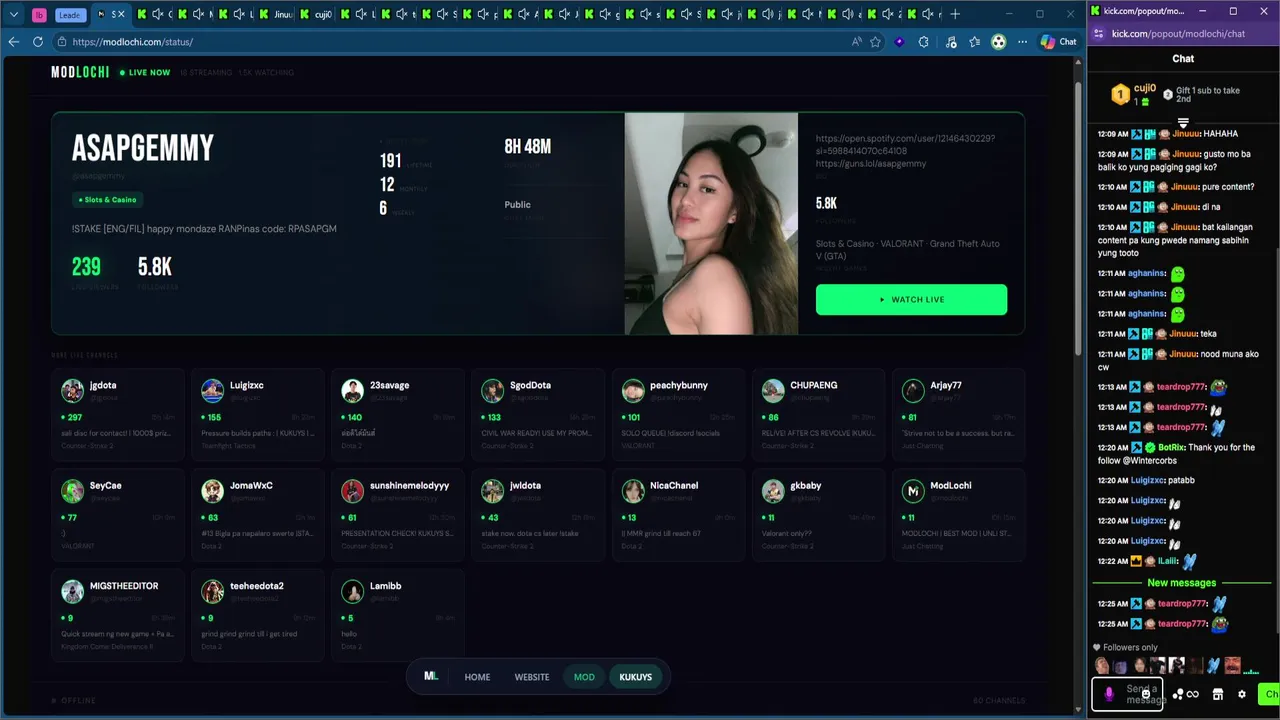Viewport: 1280px width, 720px height.
Task: Click the purple microphone icon in chat
Action: (1108, 694)
